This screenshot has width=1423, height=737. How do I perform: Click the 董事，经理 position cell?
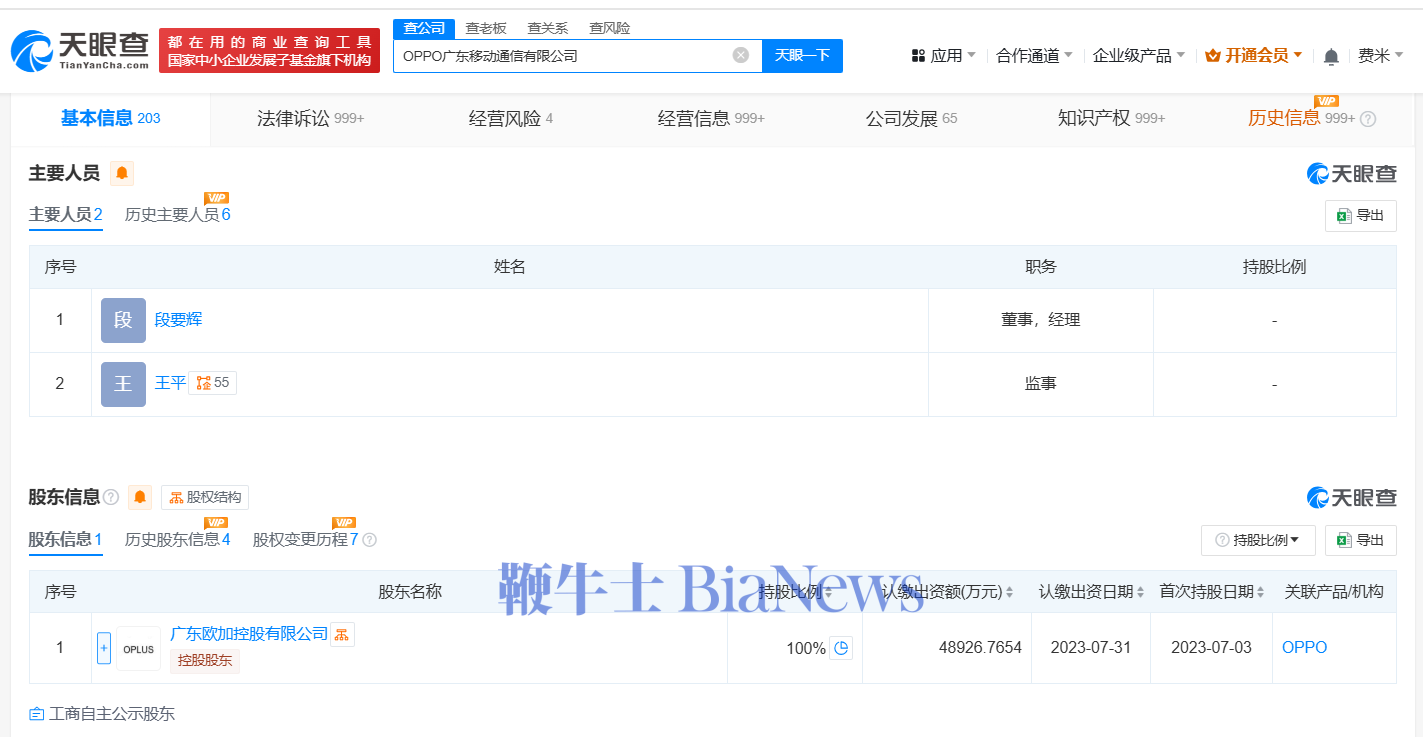click(x=1040, y=320)
